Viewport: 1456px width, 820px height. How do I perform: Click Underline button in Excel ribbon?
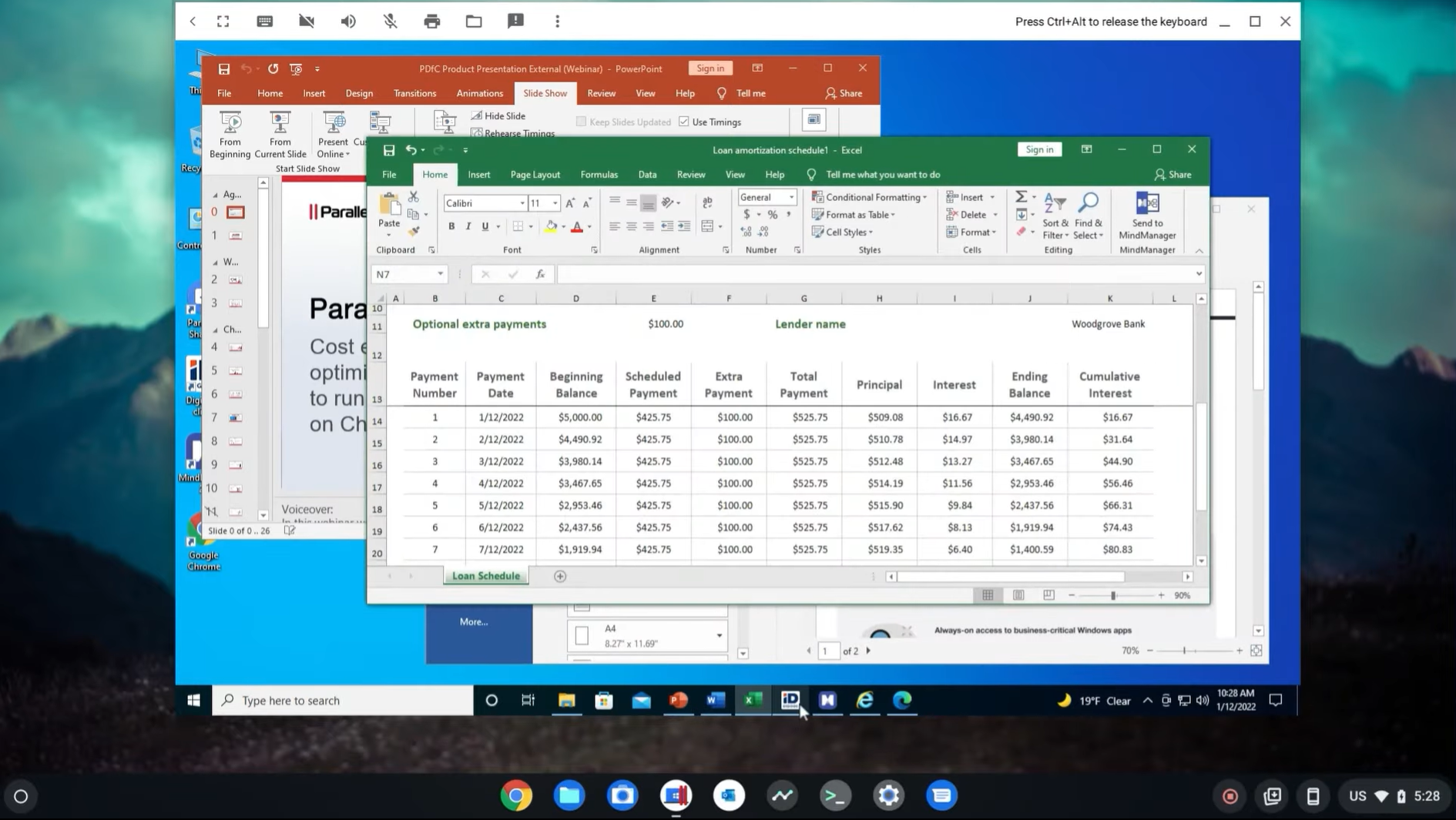pos(485,226)
